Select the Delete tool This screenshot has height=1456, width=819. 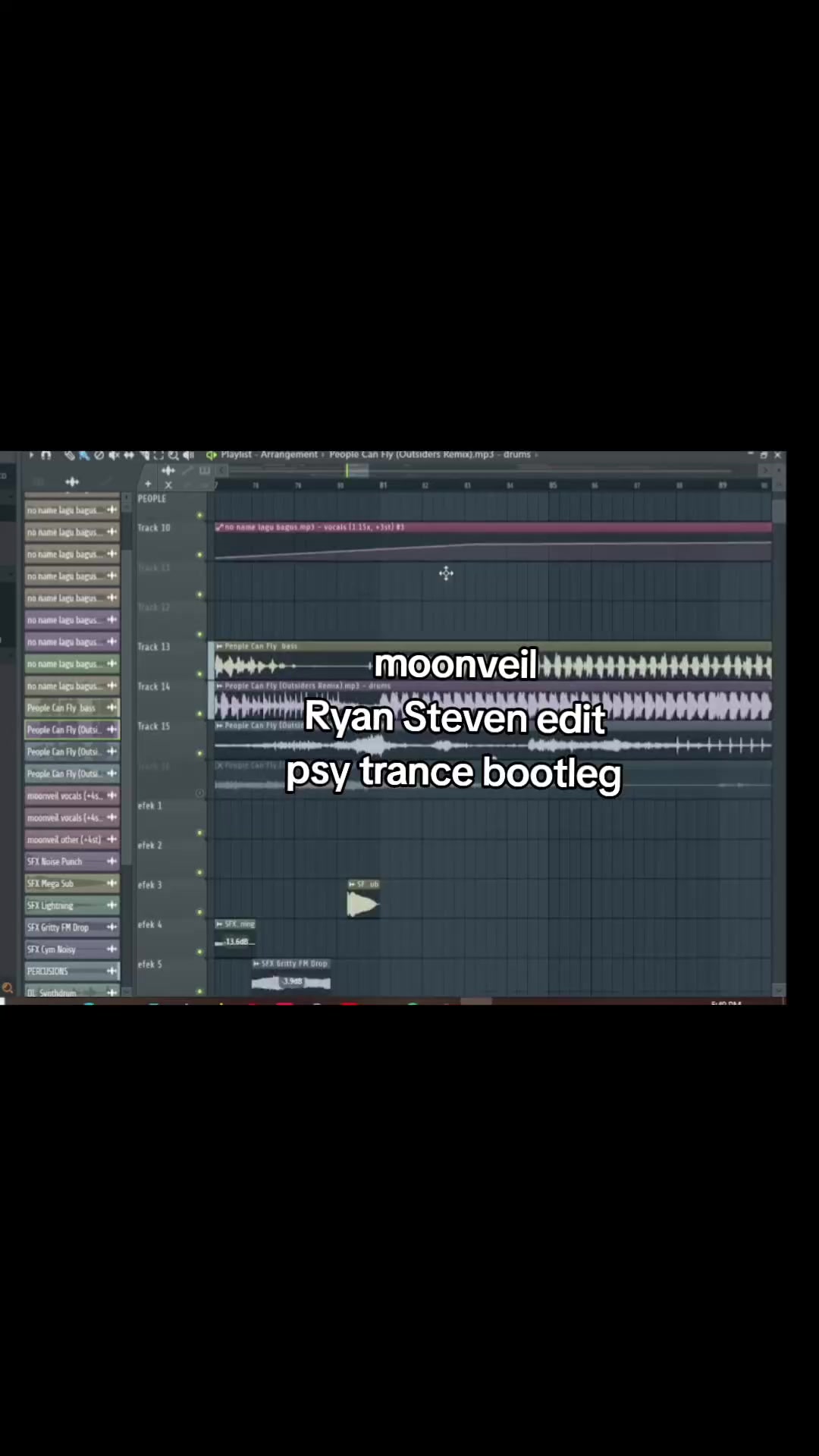pyautogui.click(x=99, y=455)
